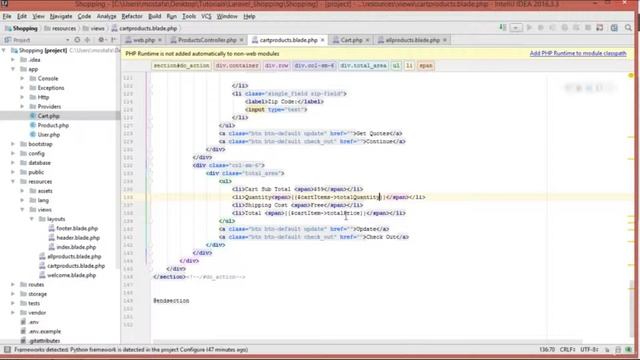The height and width of the screenshot is (360, 640).
Task: Click Add PHP Runtime to module classpath link
Action: click(578, 53)
